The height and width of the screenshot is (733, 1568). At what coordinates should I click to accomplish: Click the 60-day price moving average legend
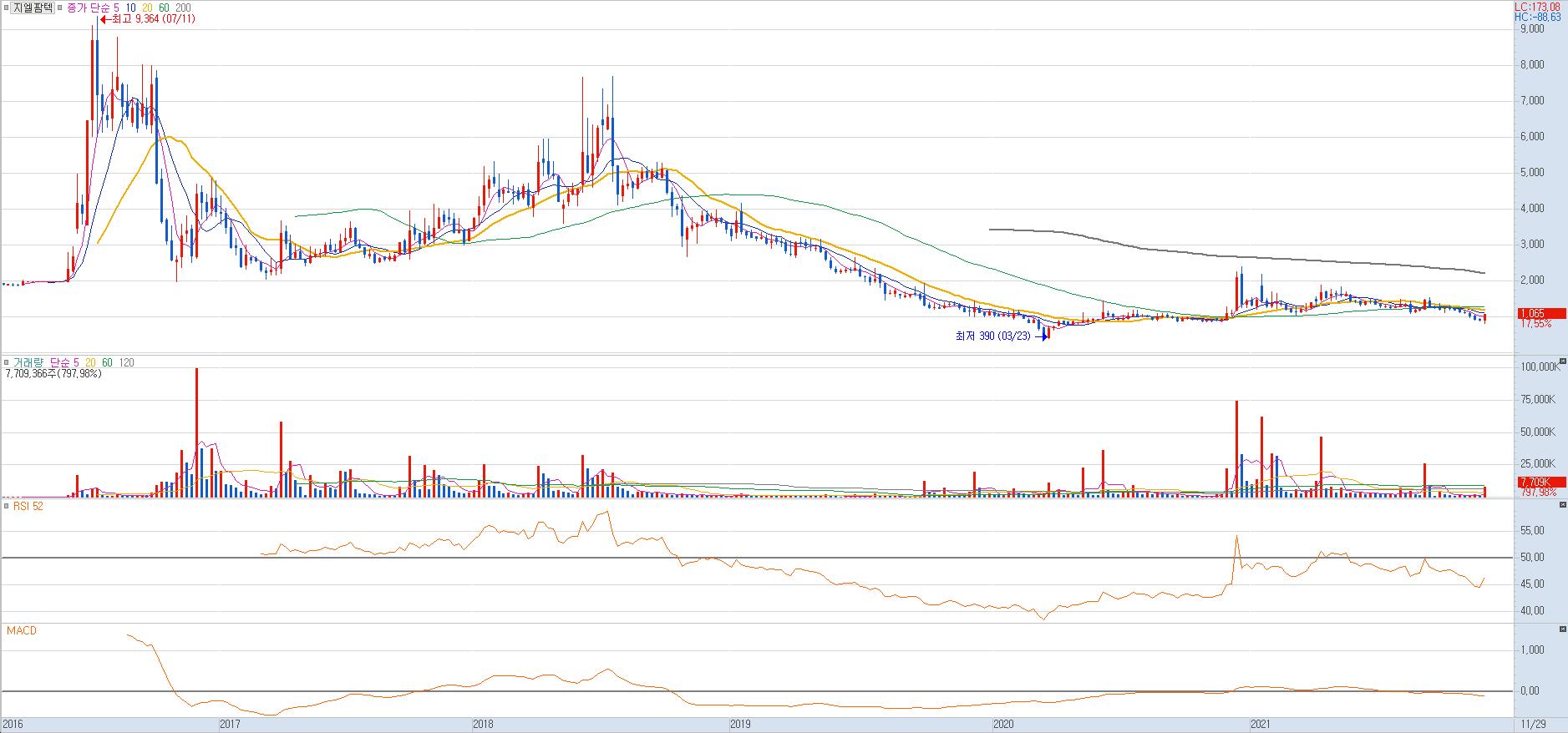point(164,8)
